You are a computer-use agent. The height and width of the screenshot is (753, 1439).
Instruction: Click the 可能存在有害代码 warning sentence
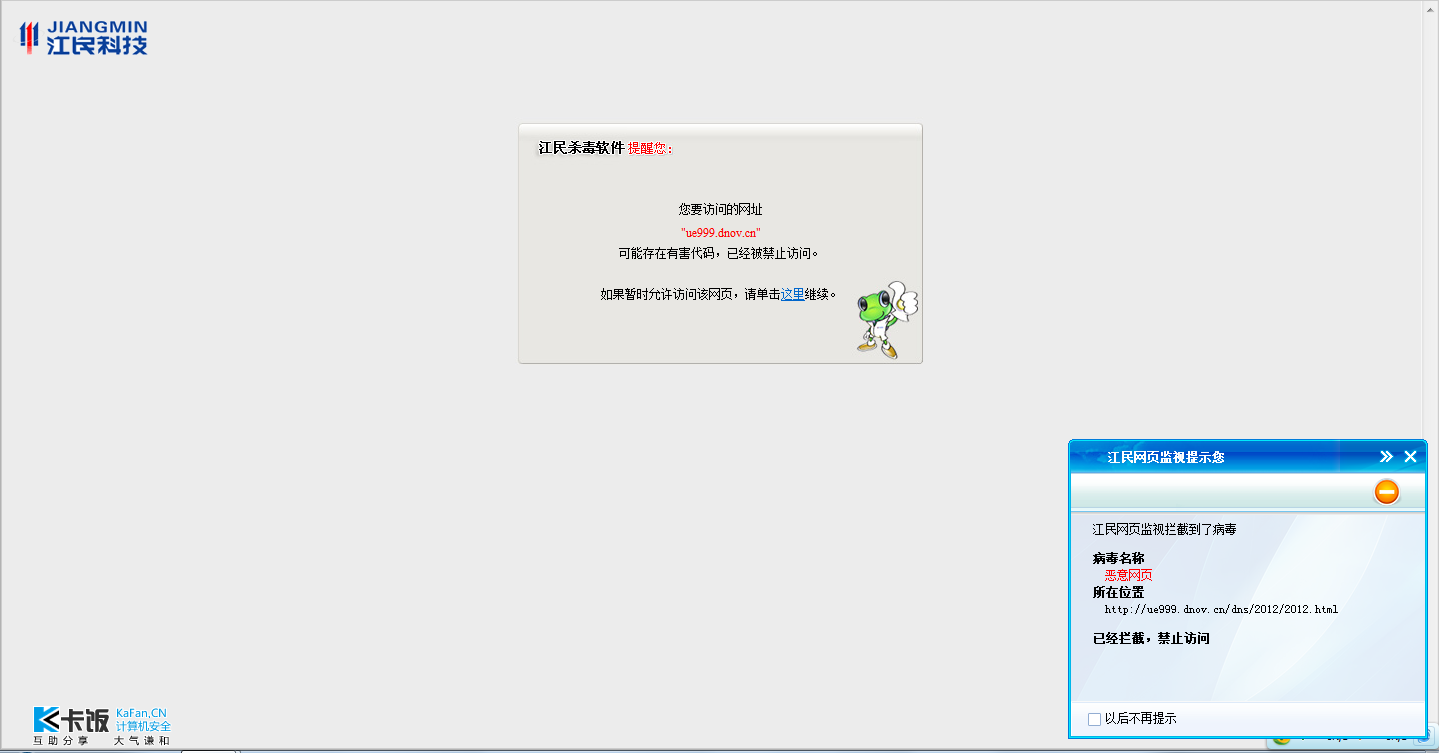pos(719,253)
